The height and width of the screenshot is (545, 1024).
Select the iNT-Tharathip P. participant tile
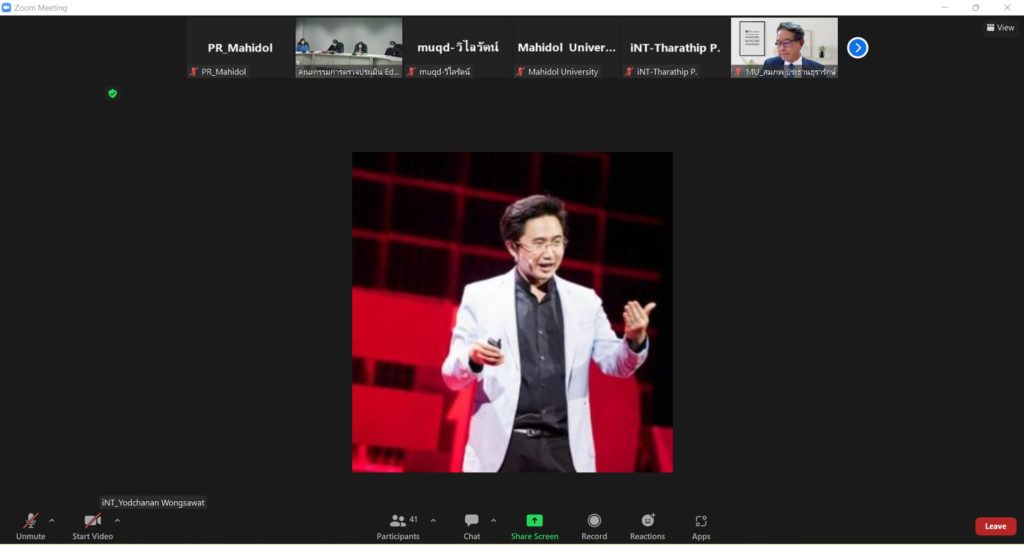click(675, 48)
